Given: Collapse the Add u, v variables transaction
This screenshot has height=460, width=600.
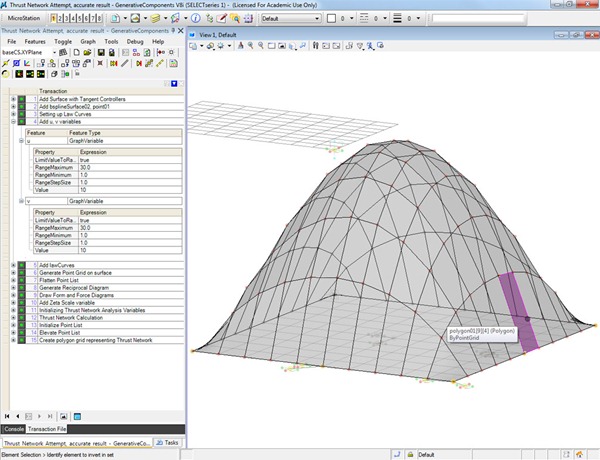Looking at the screenshot, I should 13,122.
